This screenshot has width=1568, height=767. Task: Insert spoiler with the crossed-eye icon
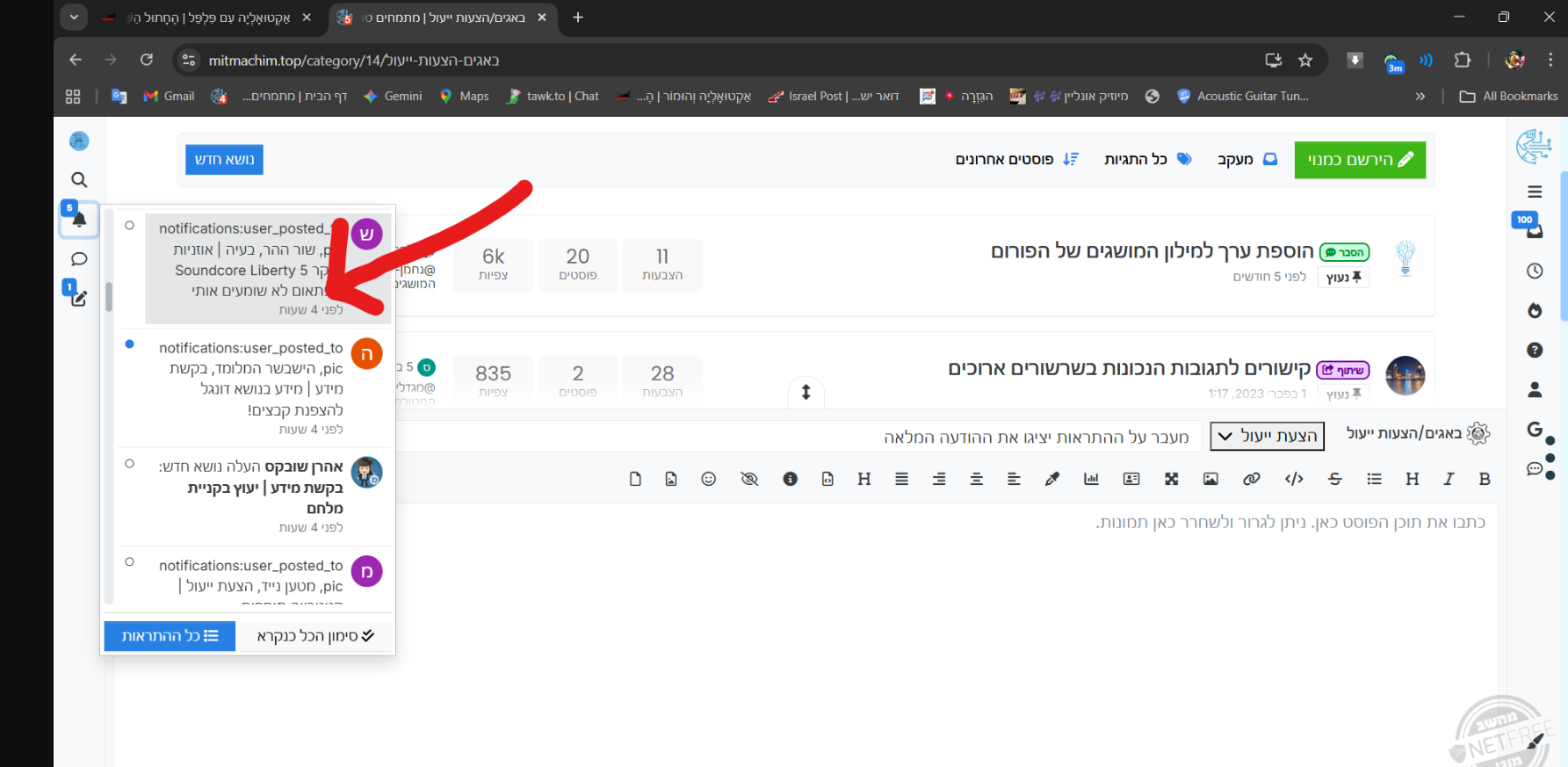(x=749, y=479)
